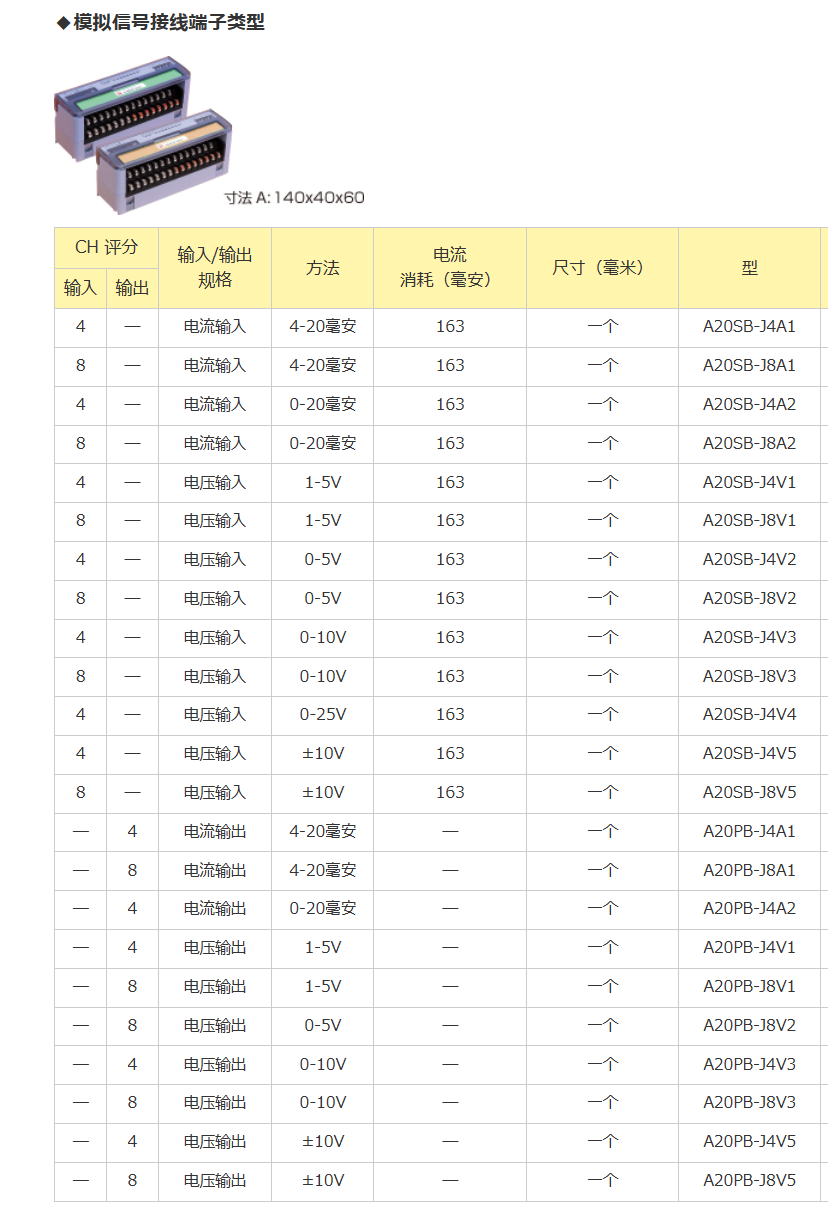828x1219 pixels.
Task: Click the A20SB-J8A2 model cell
Action: 749,443
